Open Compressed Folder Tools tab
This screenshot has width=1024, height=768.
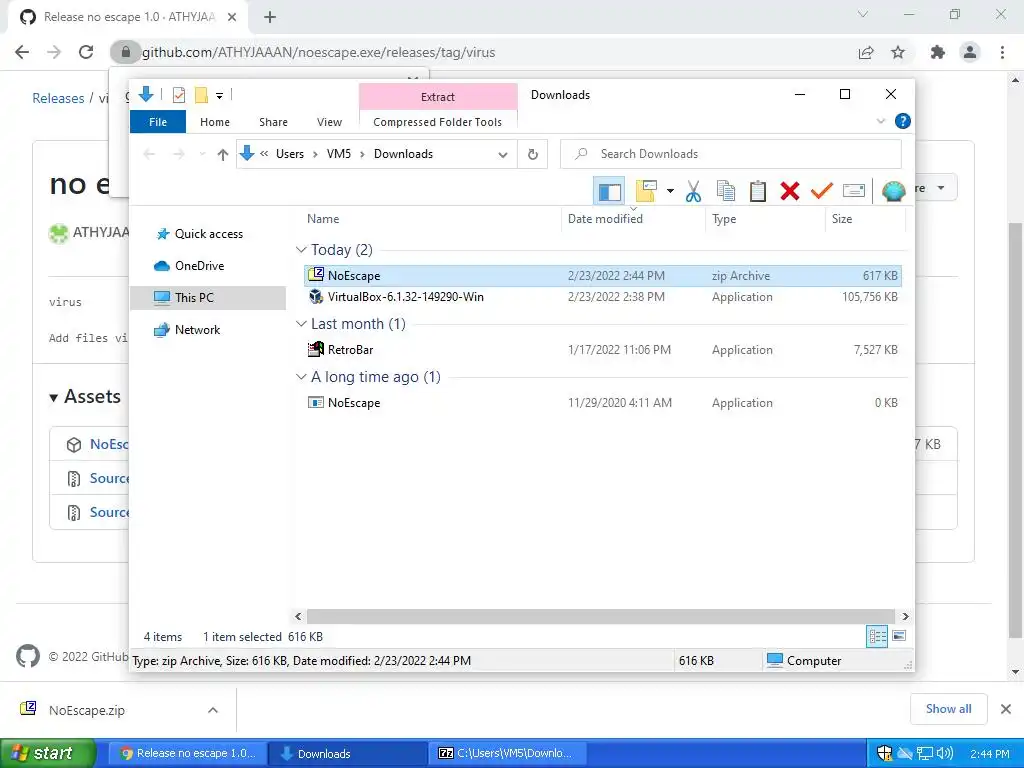click(x=438, y=122)
